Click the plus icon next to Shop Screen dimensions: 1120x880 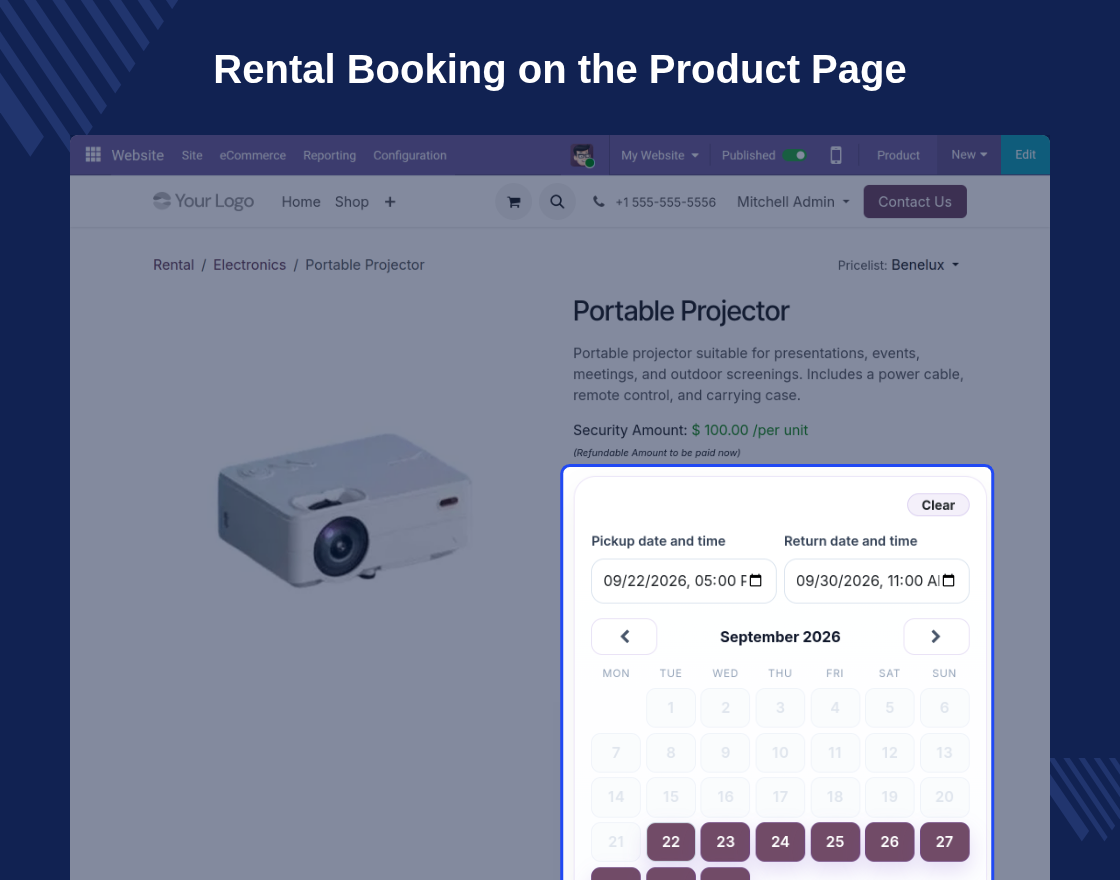390,202
